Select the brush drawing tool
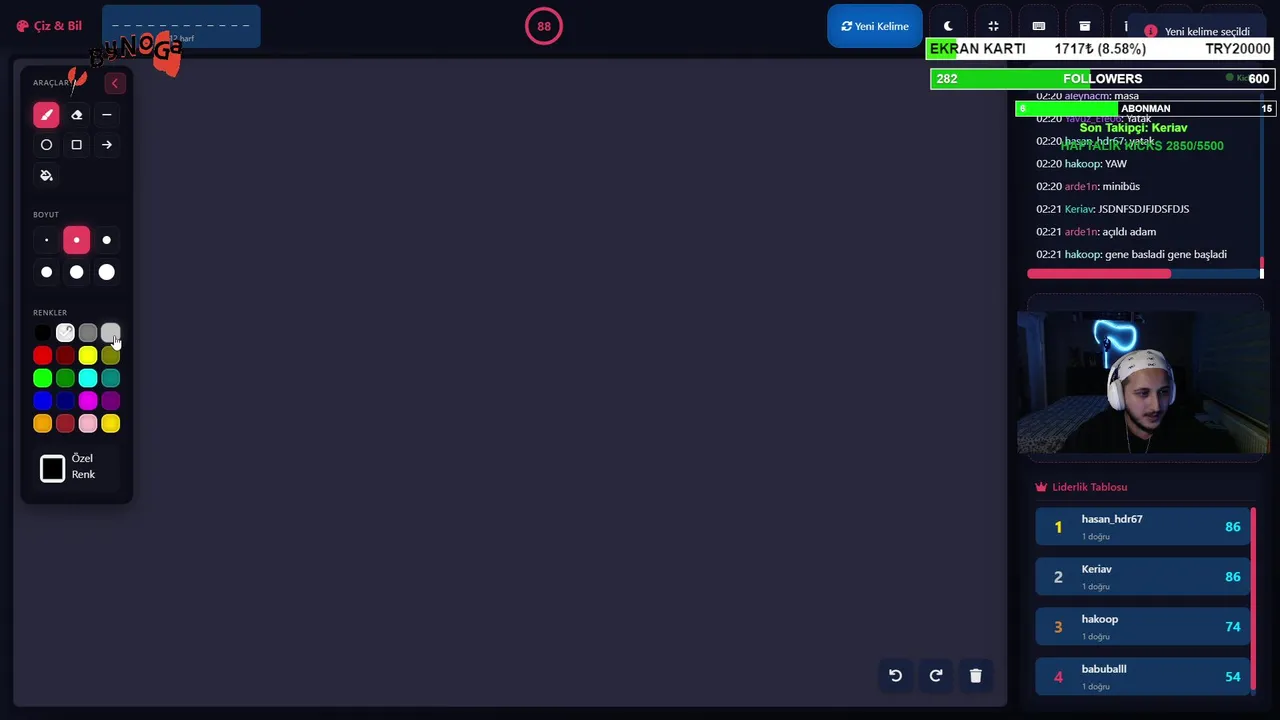 46,115
